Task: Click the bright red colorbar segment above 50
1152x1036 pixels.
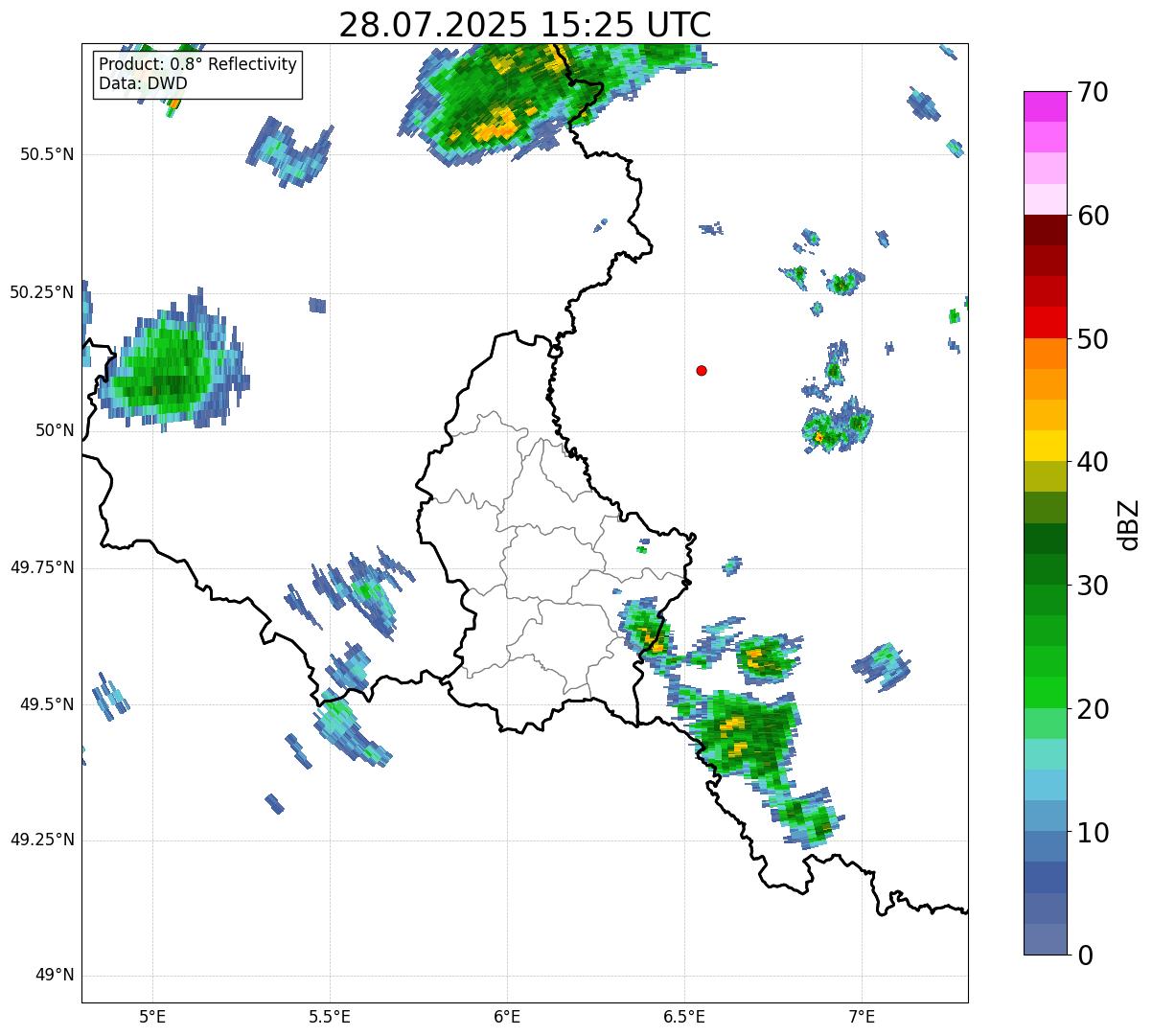Action: click(x=1045, y=323)
